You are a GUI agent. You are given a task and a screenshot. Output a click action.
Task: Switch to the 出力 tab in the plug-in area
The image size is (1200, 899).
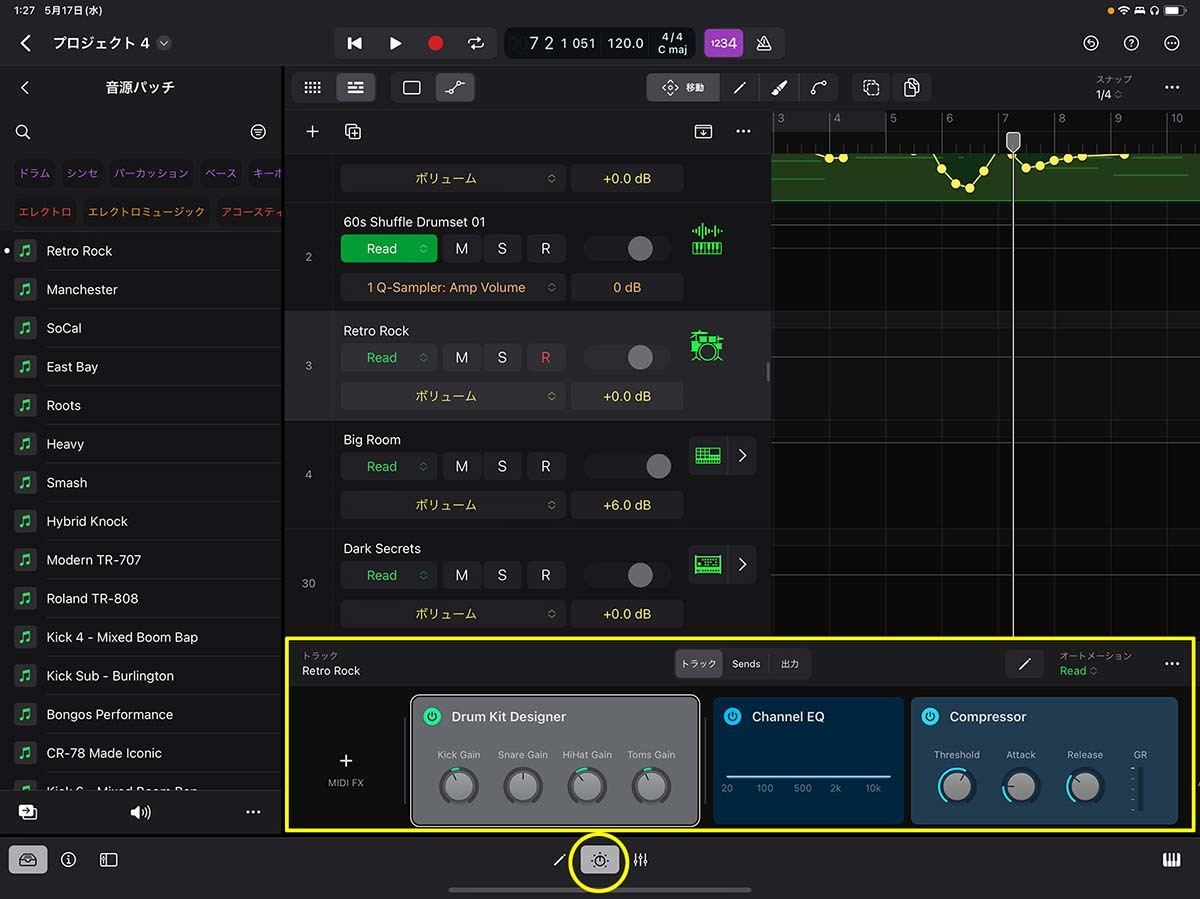790,664
